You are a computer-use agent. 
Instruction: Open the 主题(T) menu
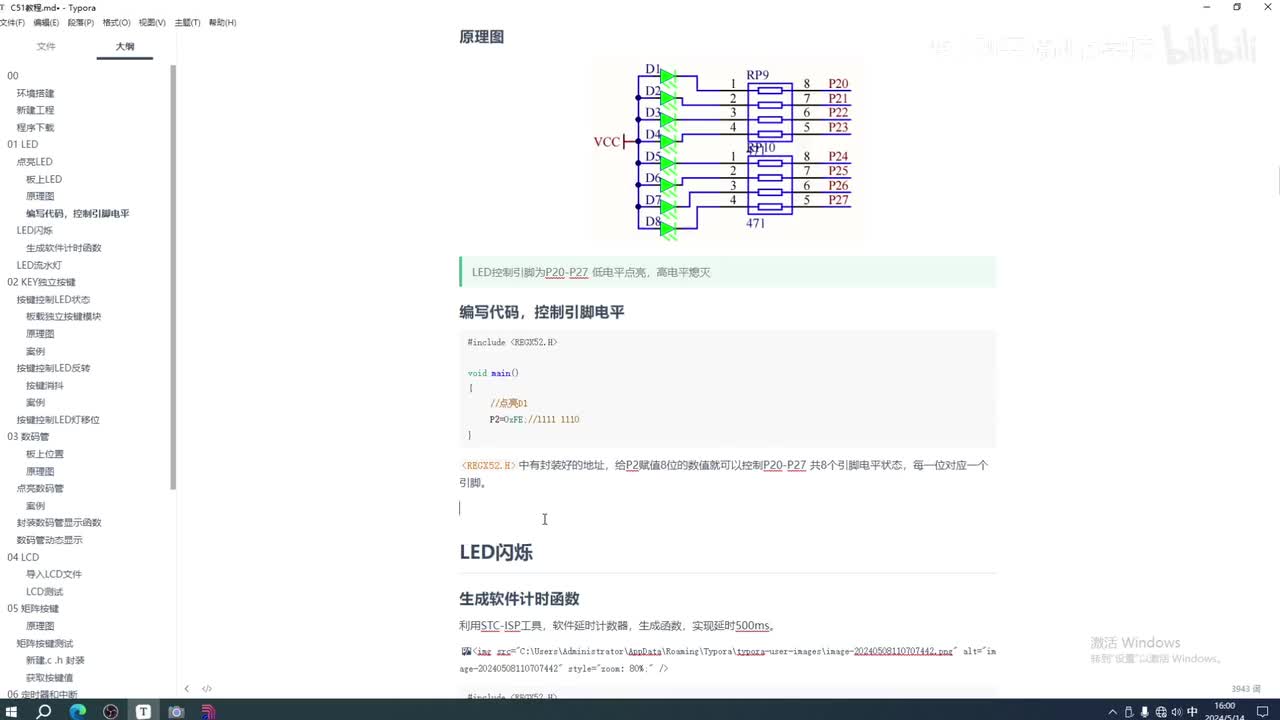187,22
